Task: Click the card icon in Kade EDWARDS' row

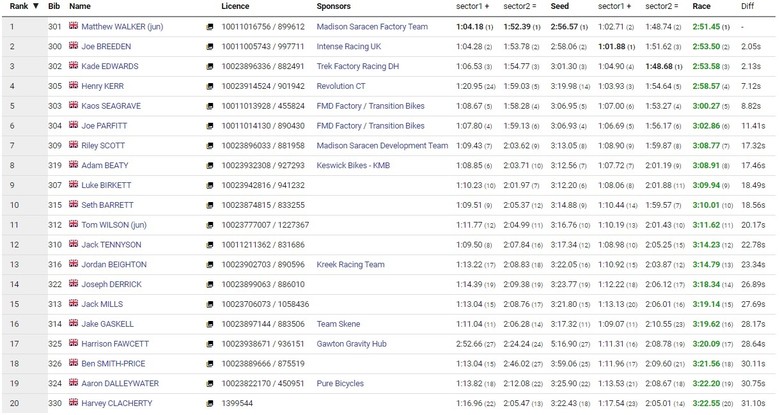Action: tap(210, 66)
